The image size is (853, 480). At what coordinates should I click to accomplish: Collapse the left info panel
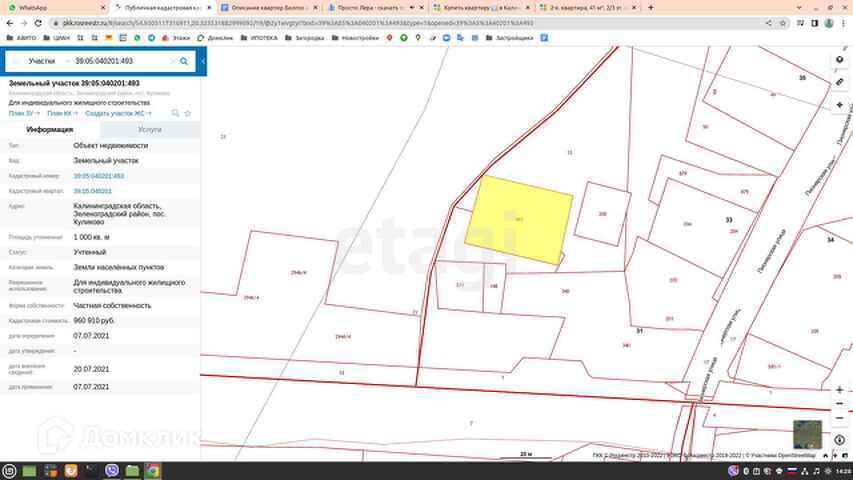pyautogui.click(x=203, y=61)
